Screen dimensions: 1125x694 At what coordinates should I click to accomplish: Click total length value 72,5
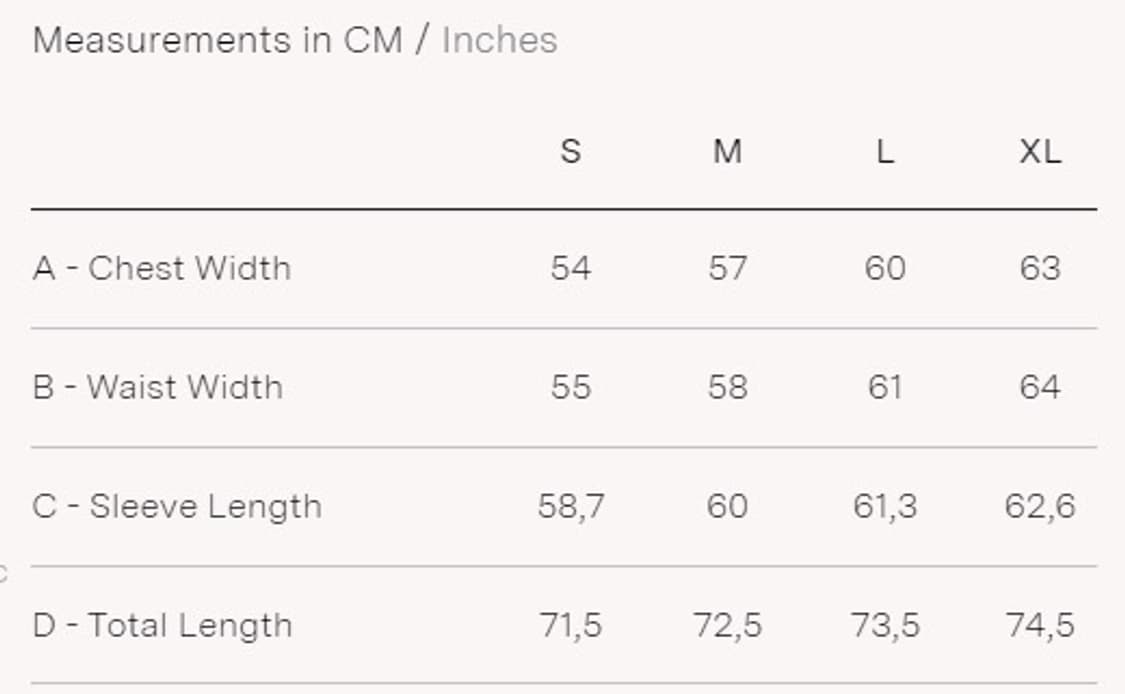[728, 626]
